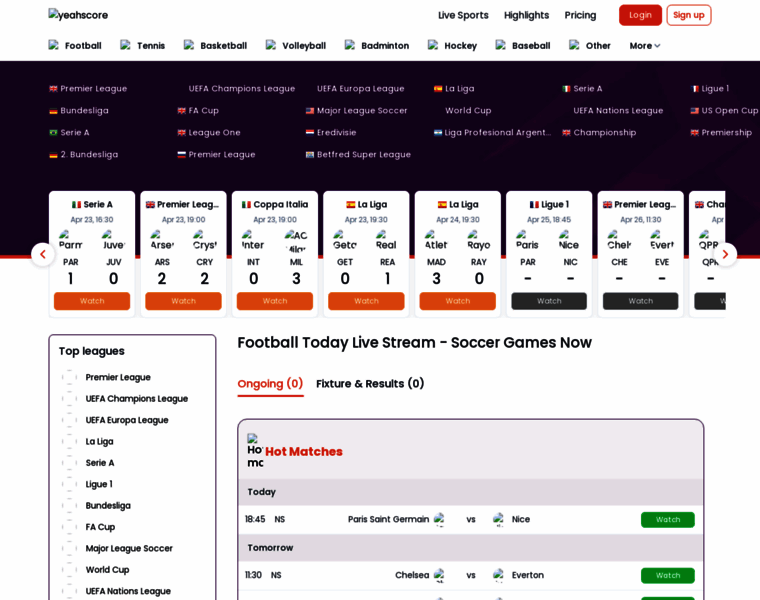This screenshot has width=760, height=600.
Task: Click the Login button
Action: coord(640,15)
